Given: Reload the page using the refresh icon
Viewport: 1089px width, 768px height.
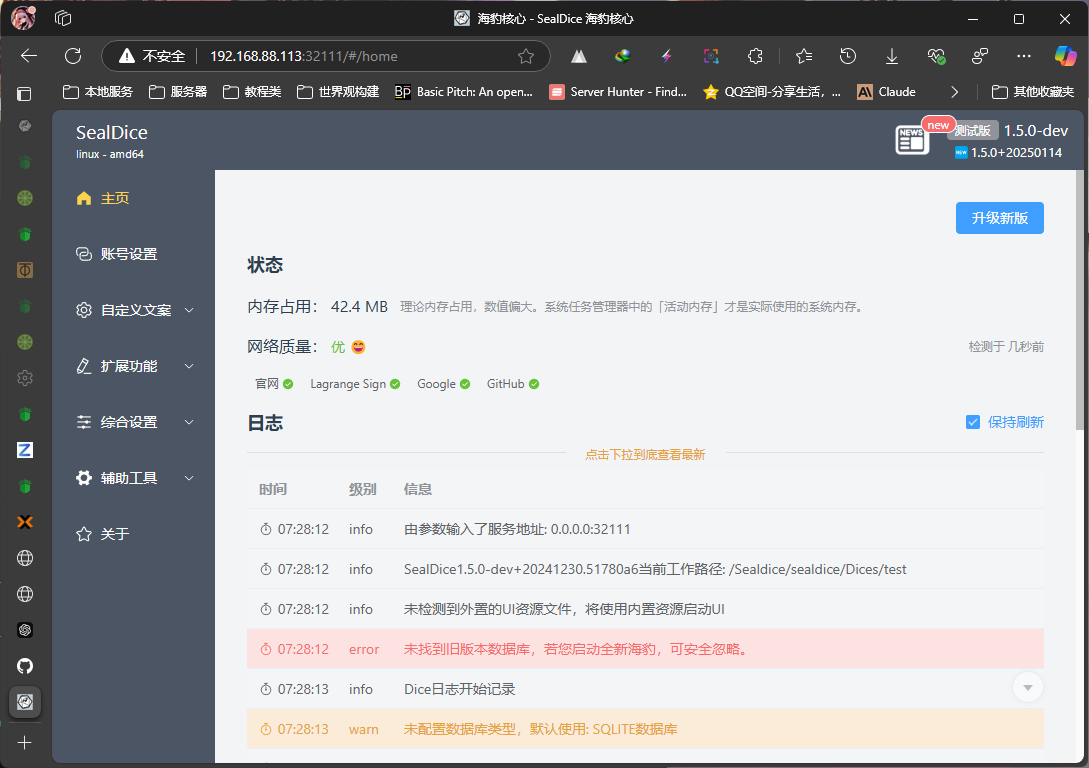Looking at the screenshot, I should pyautogui.click(x=72, y=56).
